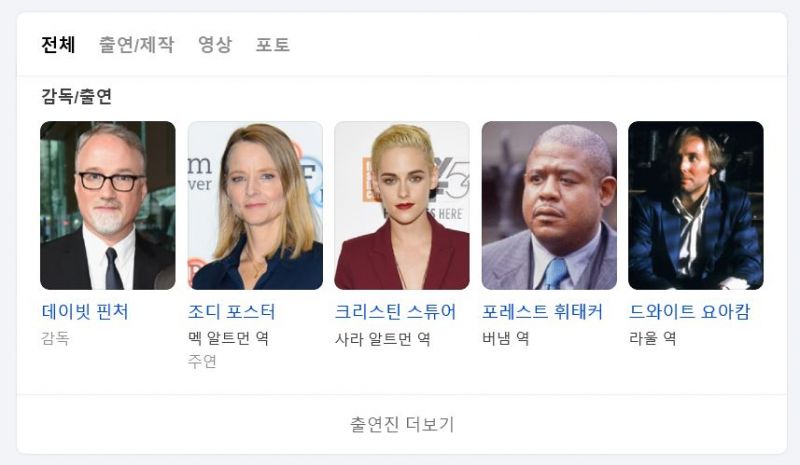Click the 감독/출연 section heading
The image size is (800, 465).
coord(77,96)
